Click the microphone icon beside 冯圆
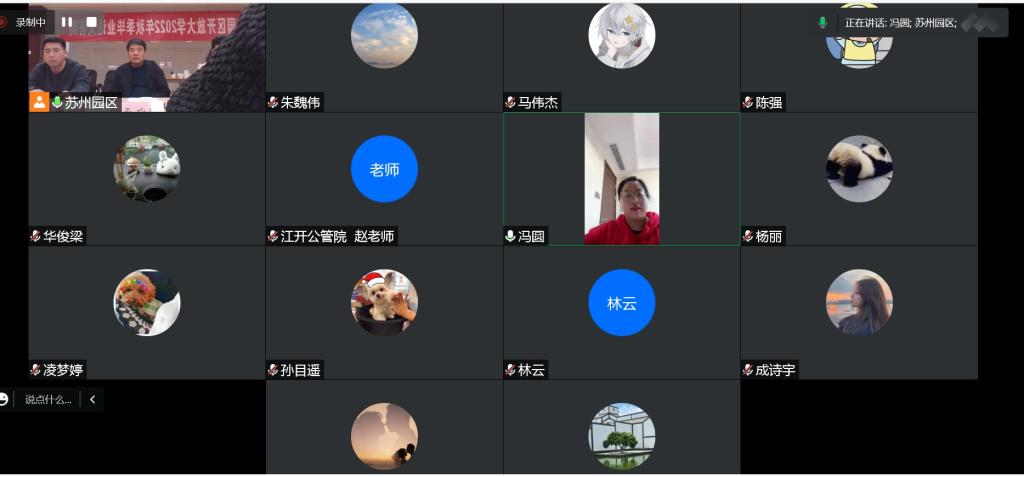Screen dimensions: 1024x477 511,236
